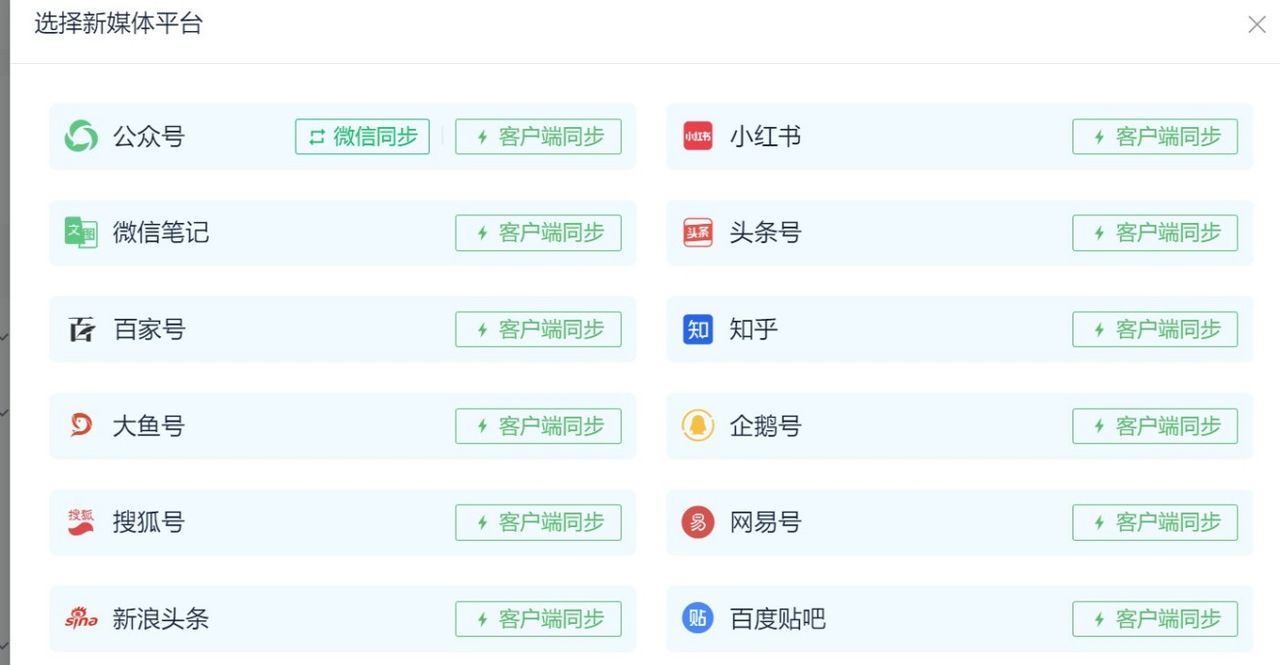Image resolution: width=1280 pixels, height=665 pixels.
Task: Click the 知乎 blue platform icon
Action: (697, 329)
